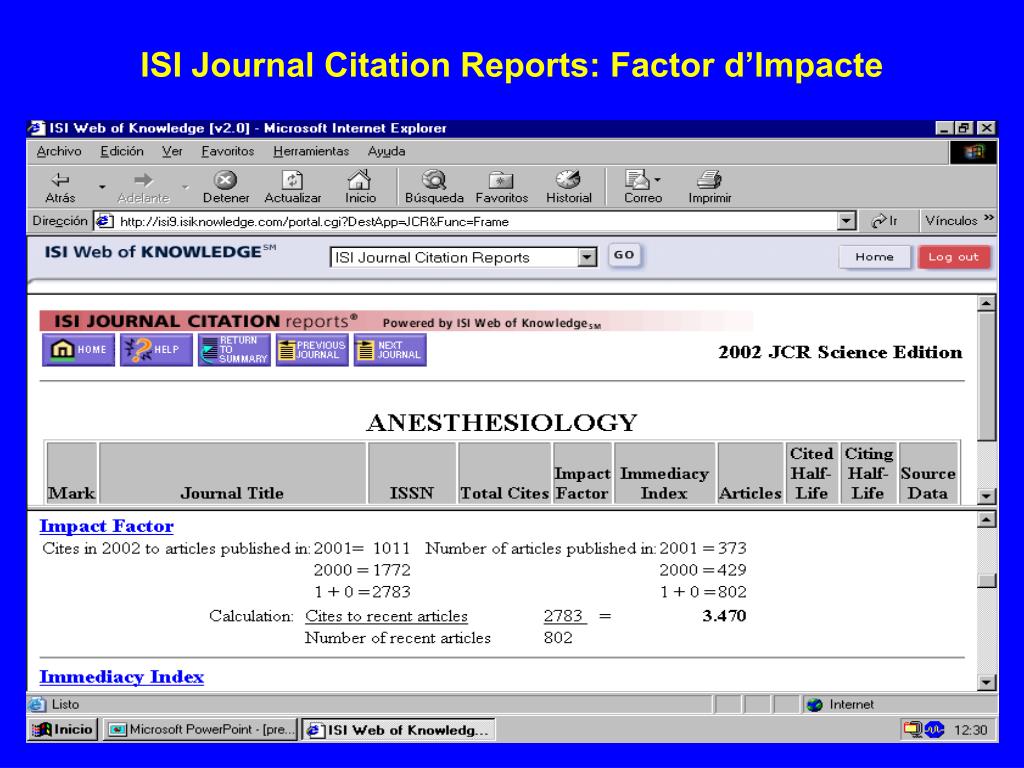Go to PREVIOUS JOURNAL
Image resolution: width=1024 pixels, height=768 pixels.
click(x=312, y=349)
